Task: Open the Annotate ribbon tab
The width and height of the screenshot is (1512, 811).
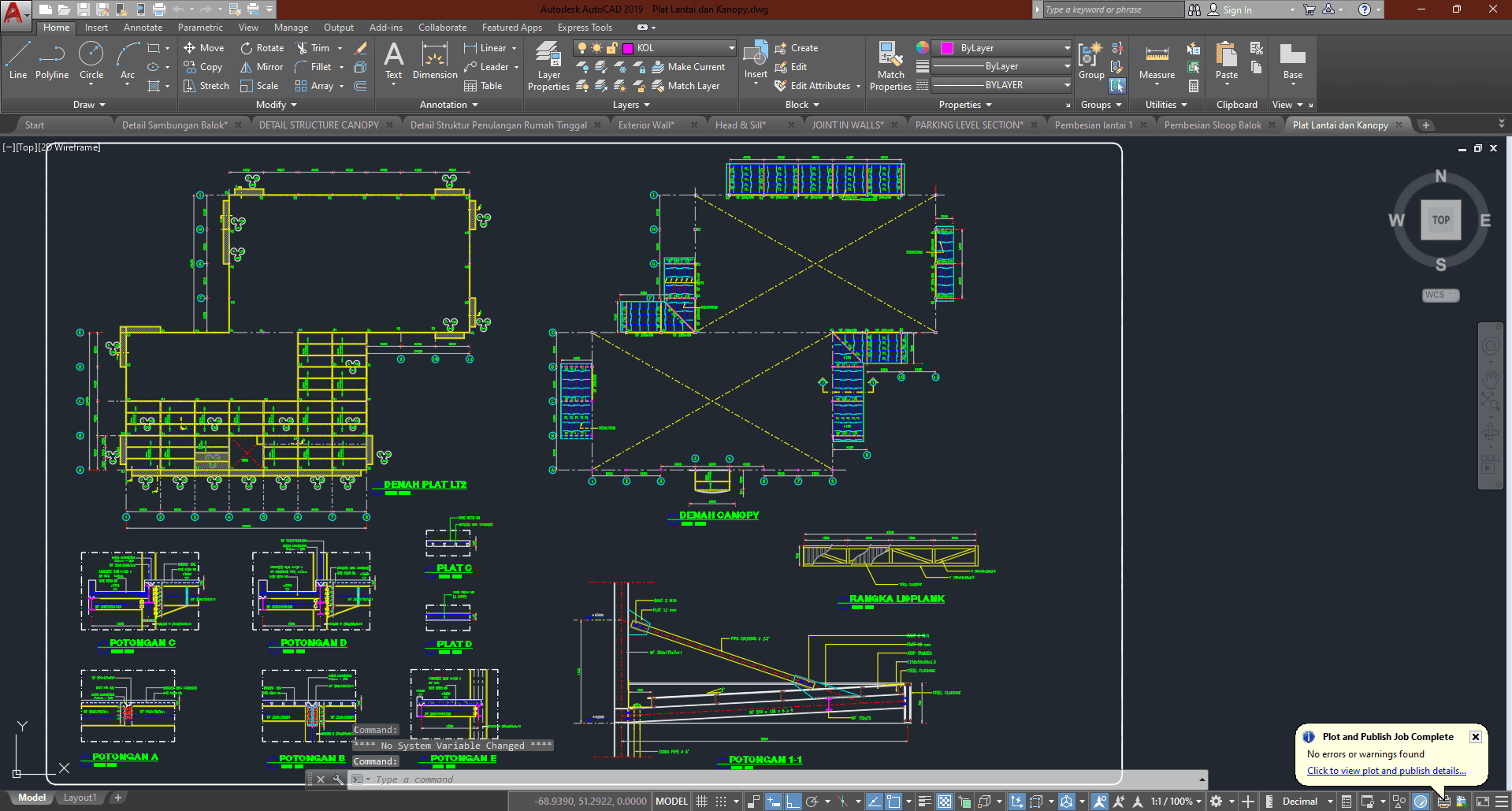Action: point(143,28)
